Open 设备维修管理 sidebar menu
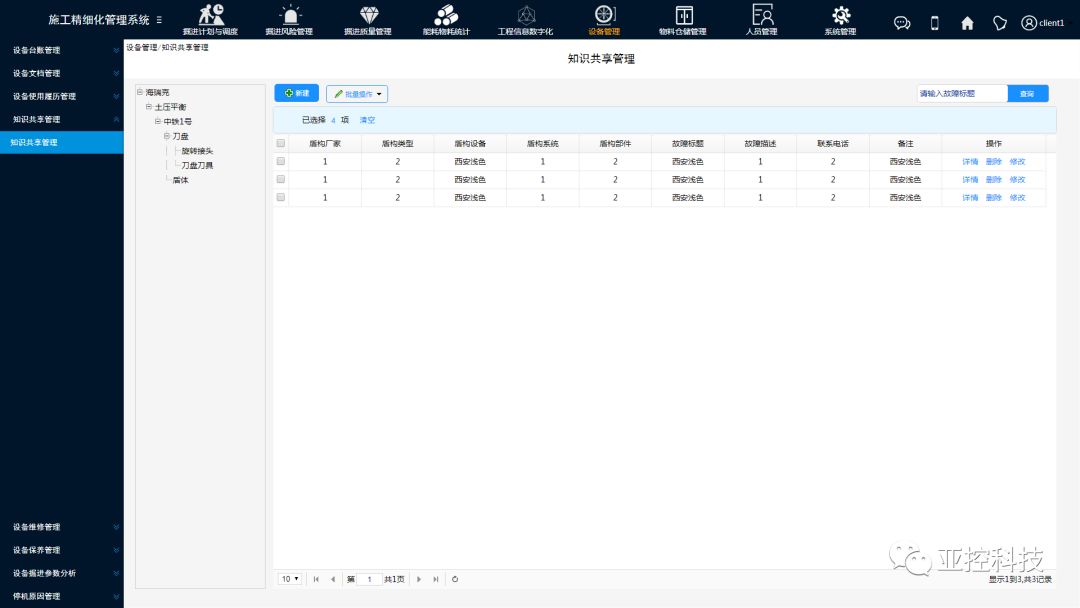 pos(62,527)
